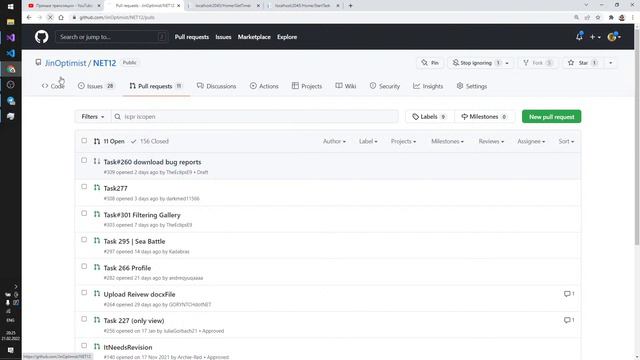Screen dimensions: 640x360
Task: Show the 156 Closed pull requests
Action: click(150, 141)
